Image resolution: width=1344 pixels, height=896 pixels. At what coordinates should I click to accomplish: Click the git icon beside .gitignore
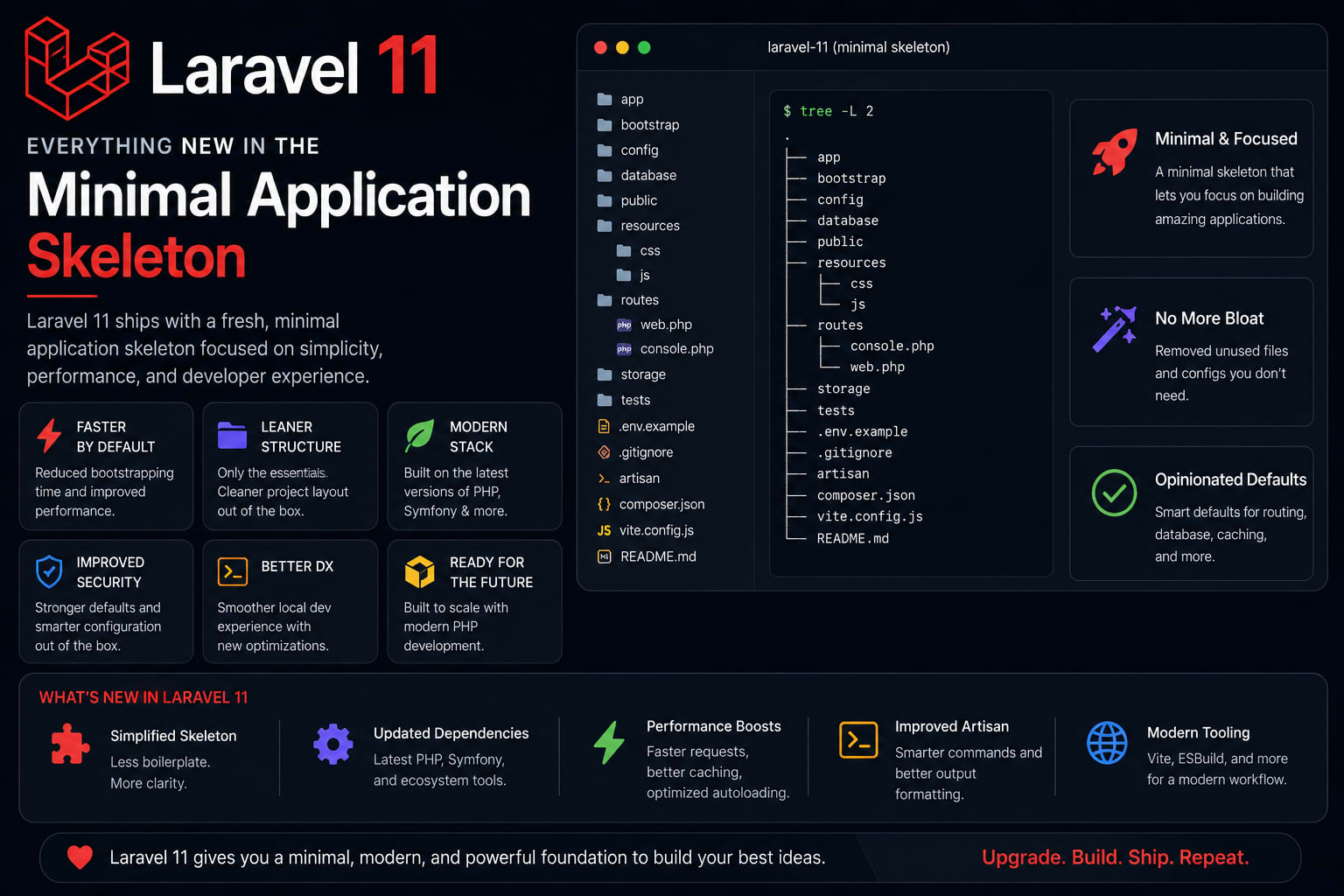click(604, 452)
